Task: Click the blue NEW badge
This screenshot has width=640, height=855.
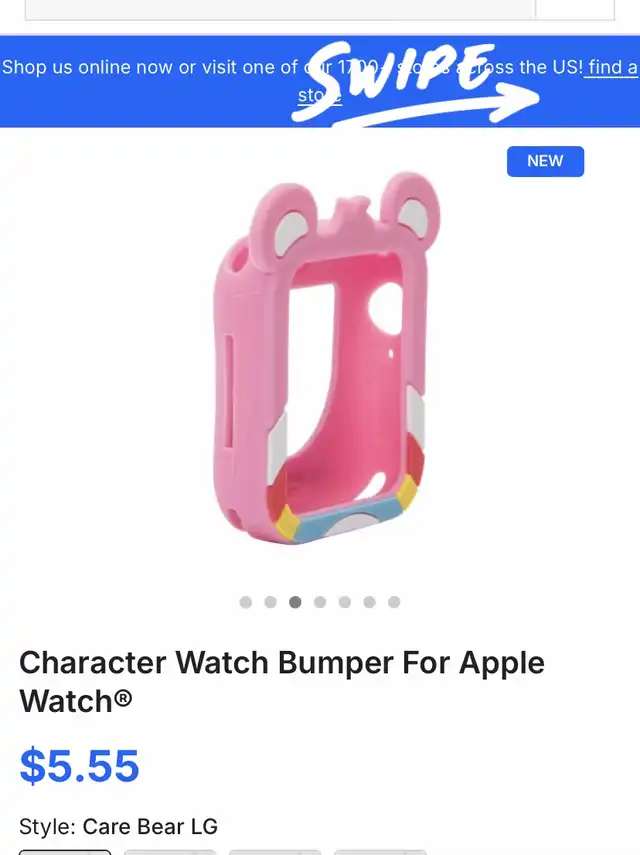Action: 545,161
